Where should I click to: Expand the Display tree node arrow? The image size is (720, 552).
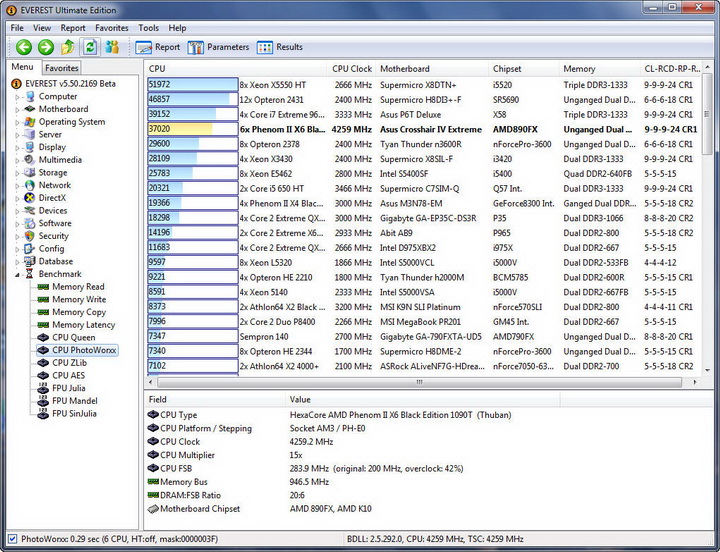[x=17, y=148]
